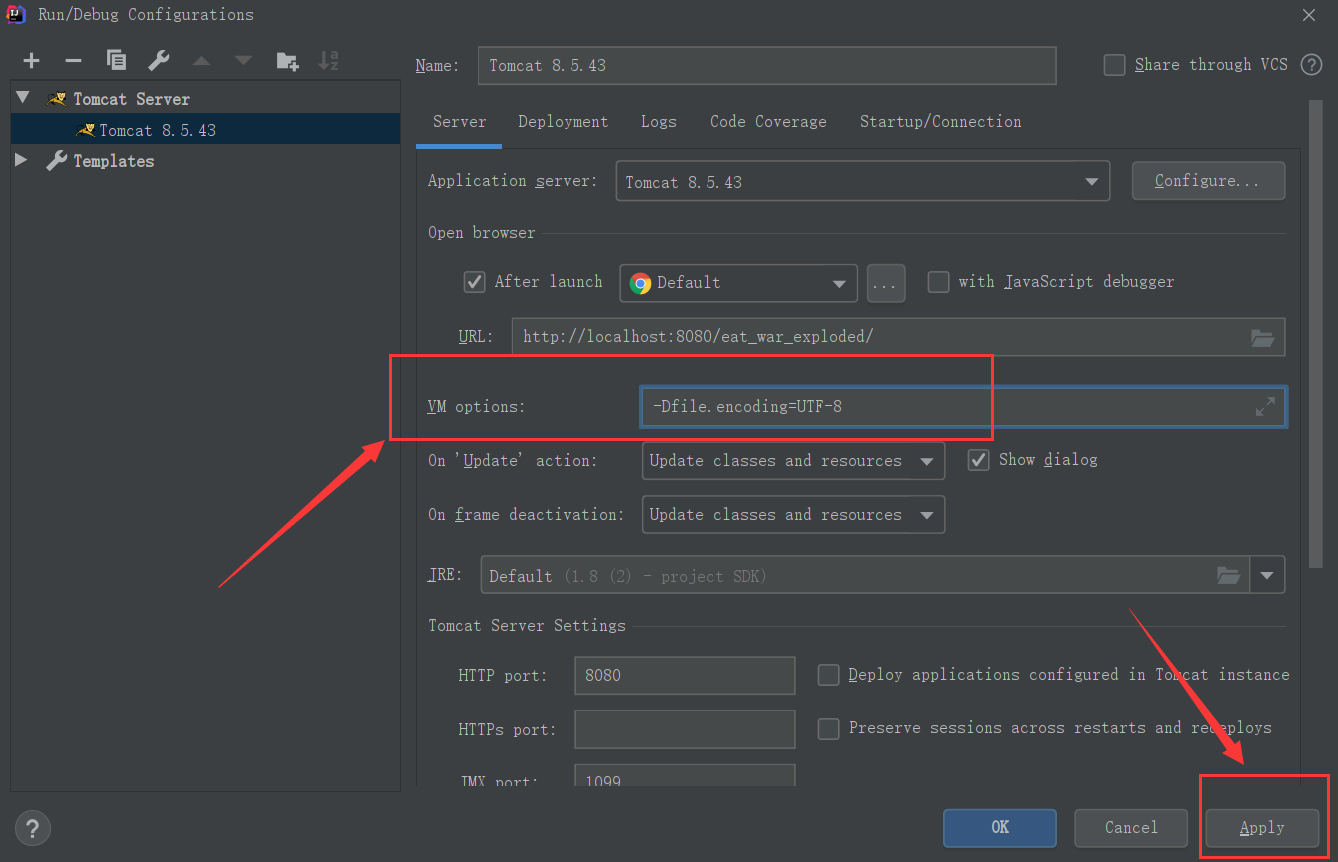The image size is (1338, 862).
Task: Click the Copy Configuration icon
Action: coord(116,61)
